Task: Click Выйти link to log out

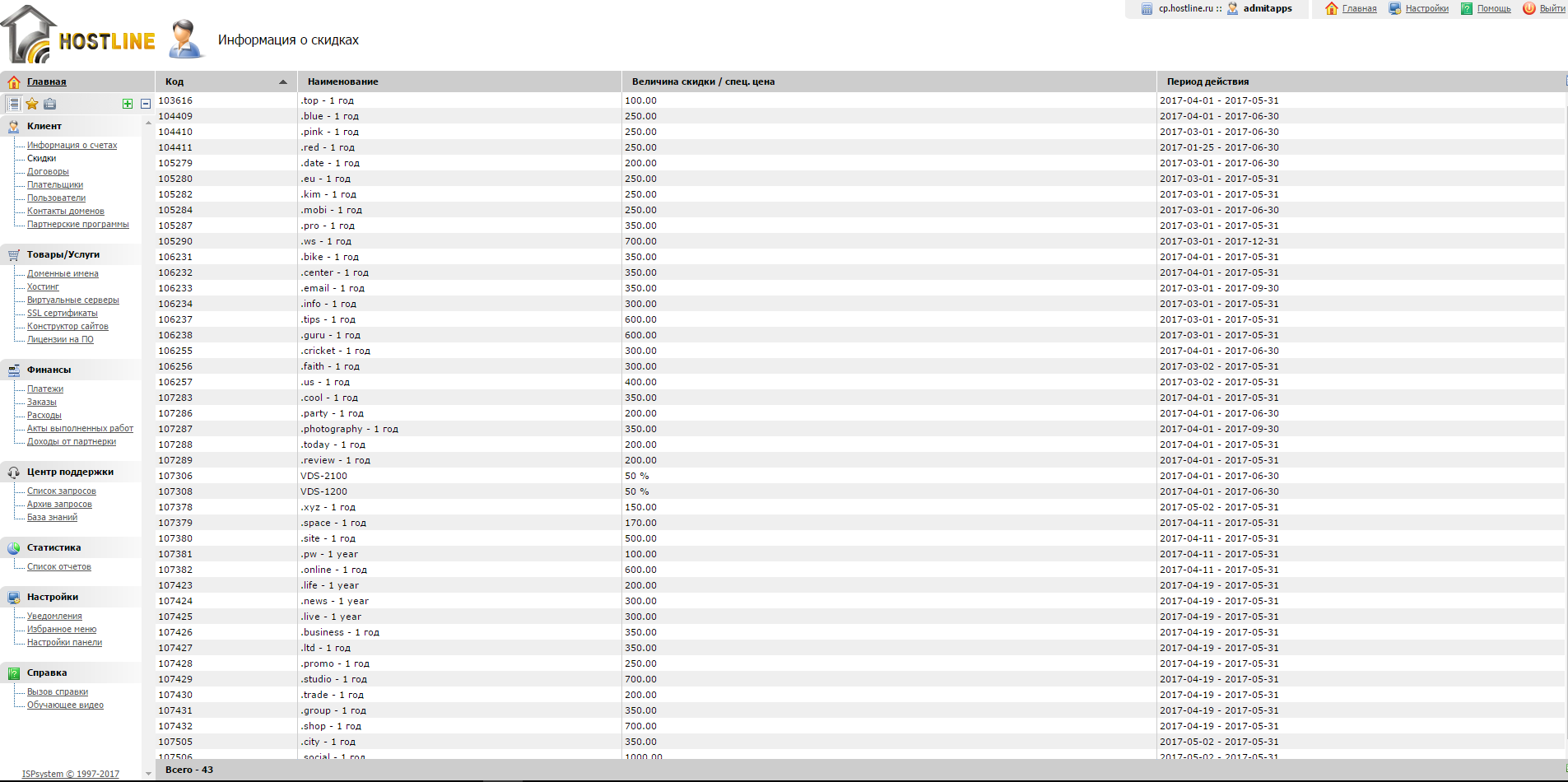Action: pyautogui.click(x=1552, y=8)
